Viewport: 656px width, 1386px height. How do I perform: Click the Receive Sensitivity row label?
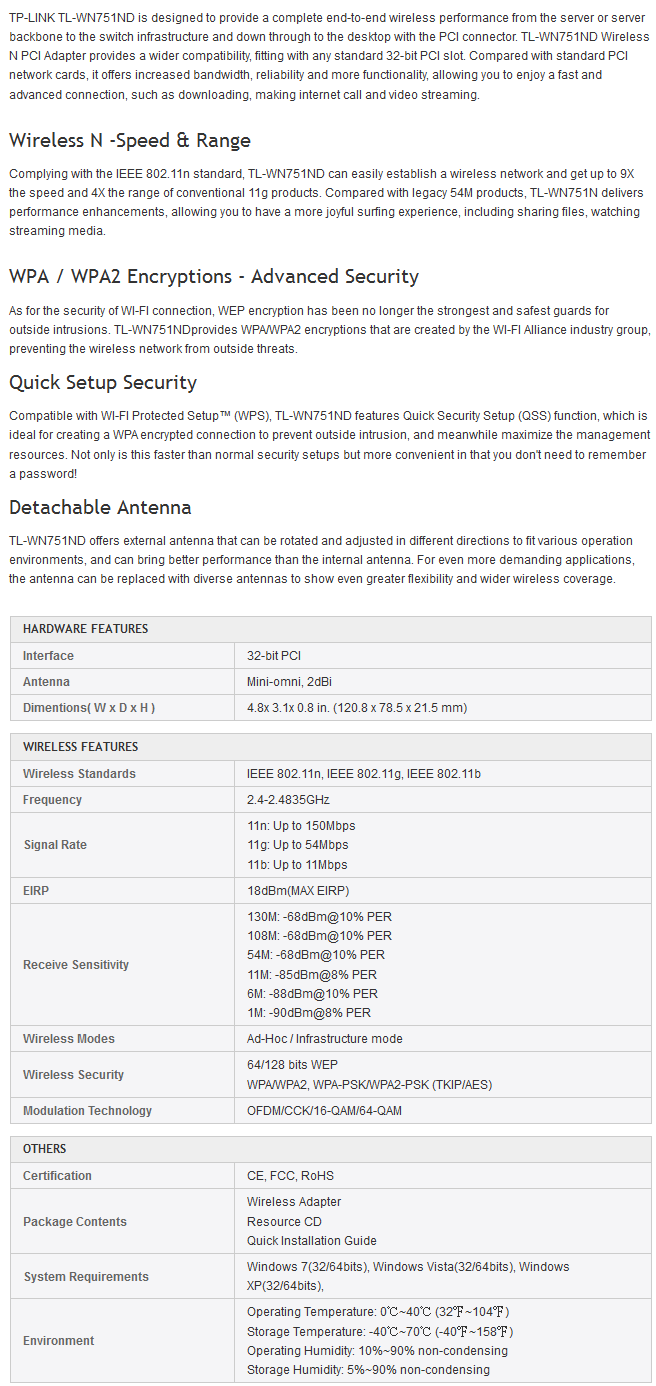click(x=76, y=965)
